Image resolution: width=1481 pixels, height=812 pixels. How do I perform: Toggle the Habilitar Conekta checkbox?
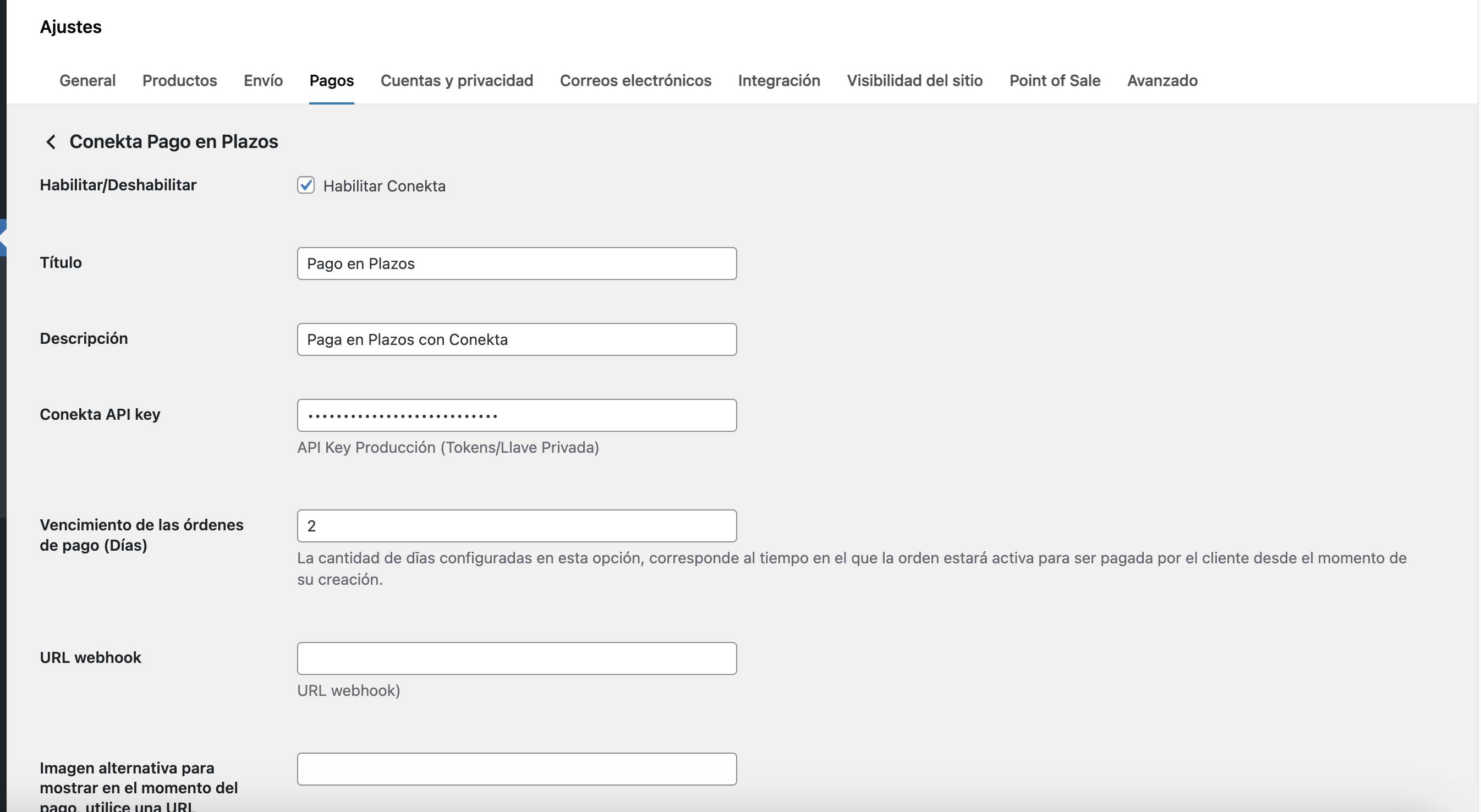pos(306,185)
